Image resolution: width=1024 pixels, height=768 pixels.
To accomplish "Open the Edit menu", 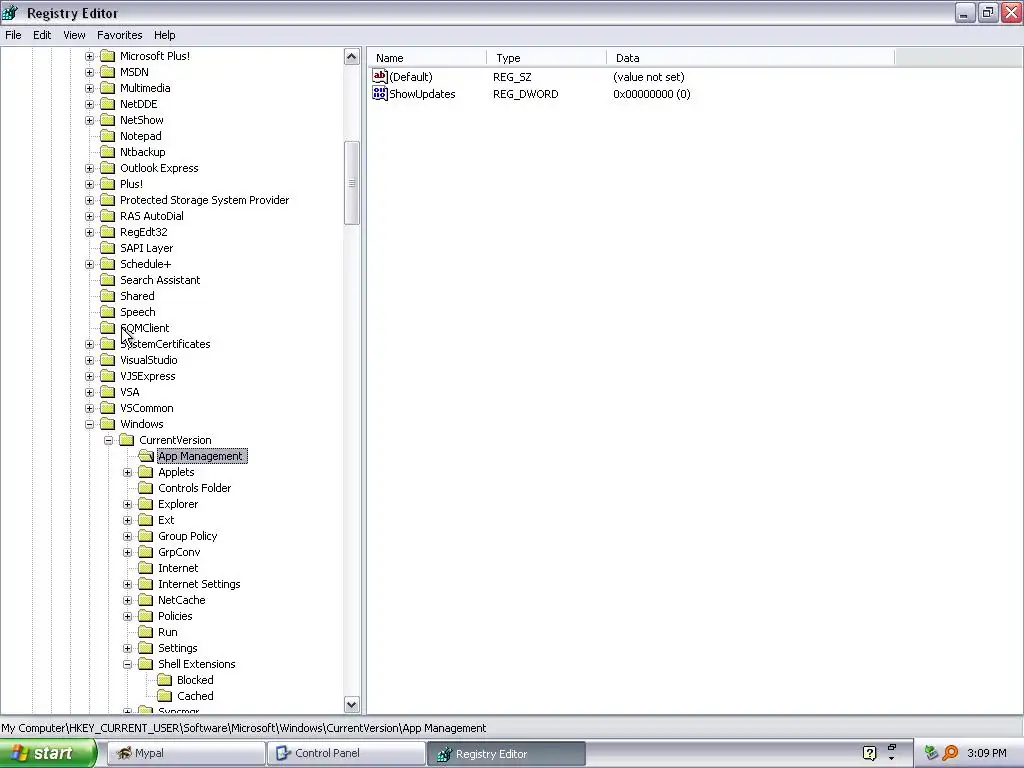I will 42,35.
